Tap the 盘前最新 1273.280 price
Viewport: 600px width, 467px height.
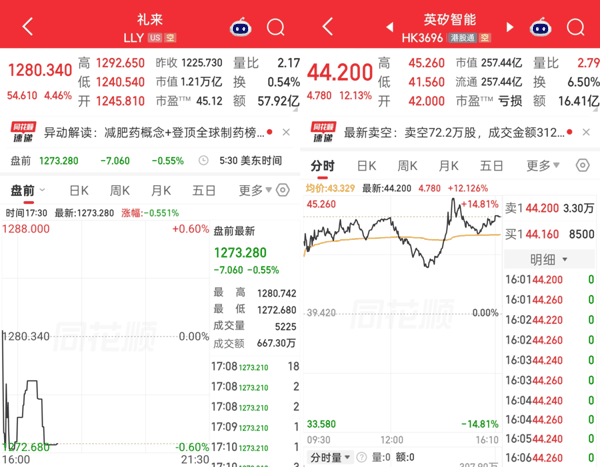pyautogui.click(x=240, y=253)
